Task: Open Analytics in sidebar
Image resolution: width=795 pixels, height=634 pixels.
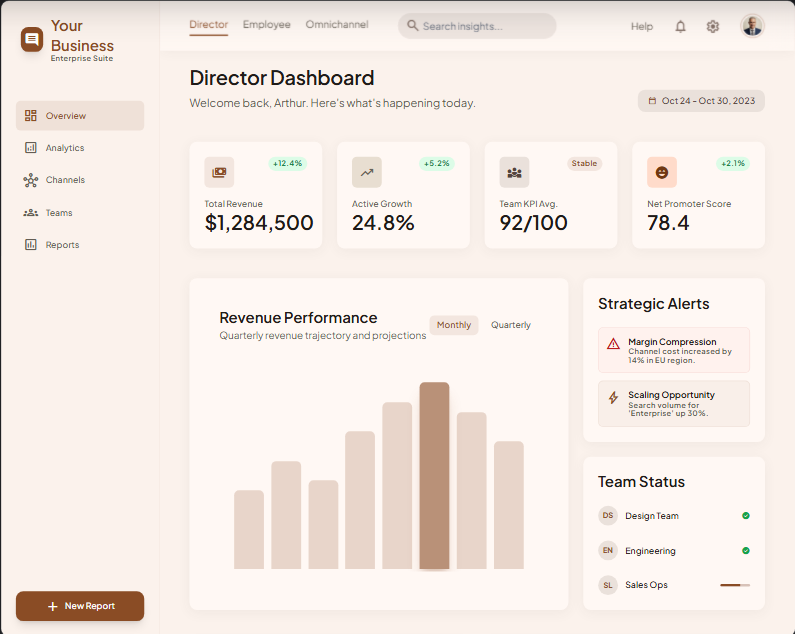Action: 80,148
